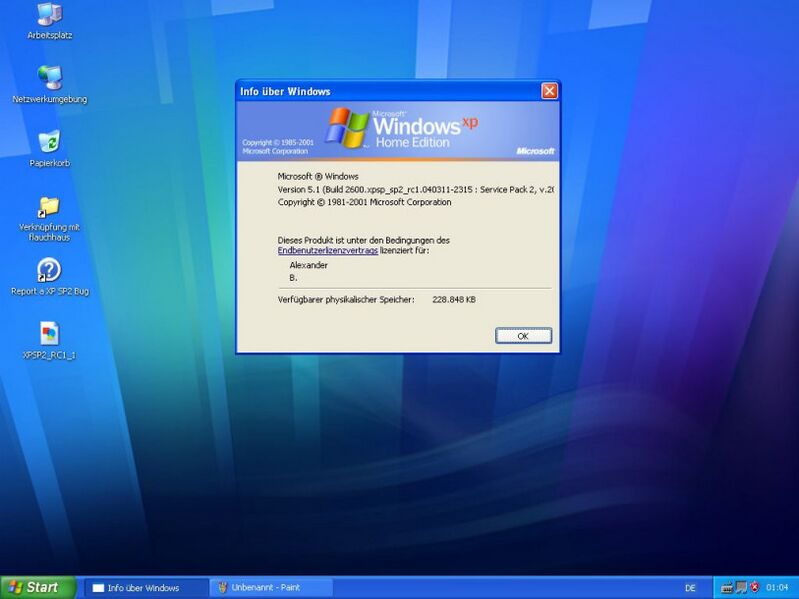The height and width of the screenshot is (599, 799).
Task: Click the Verfügbarer physikalischer Speicher label
Action: coord(346,300)
